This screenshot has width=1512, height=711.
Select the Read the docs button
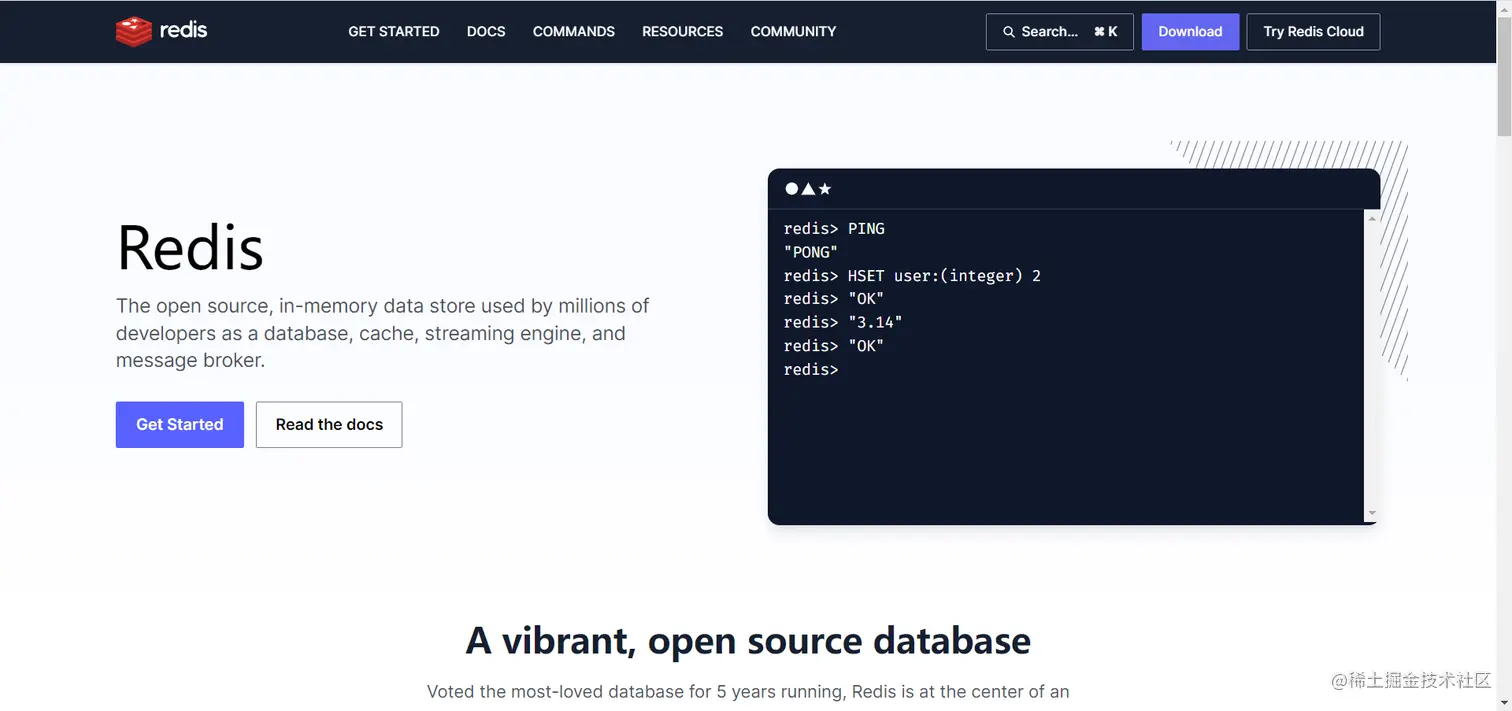click(329, 425)
